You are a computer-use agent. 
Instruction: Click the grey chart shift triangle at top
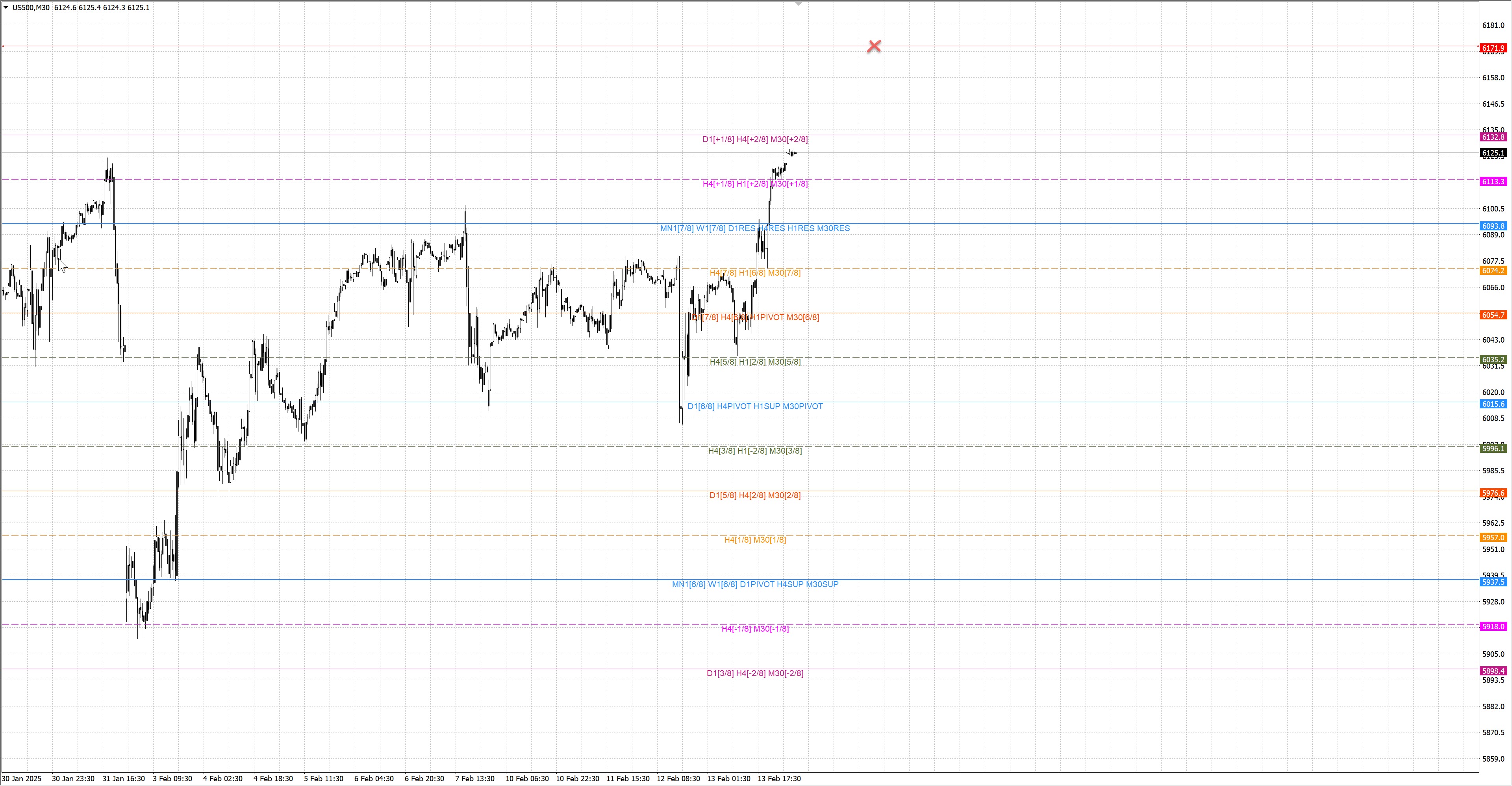tap(798, 4)
